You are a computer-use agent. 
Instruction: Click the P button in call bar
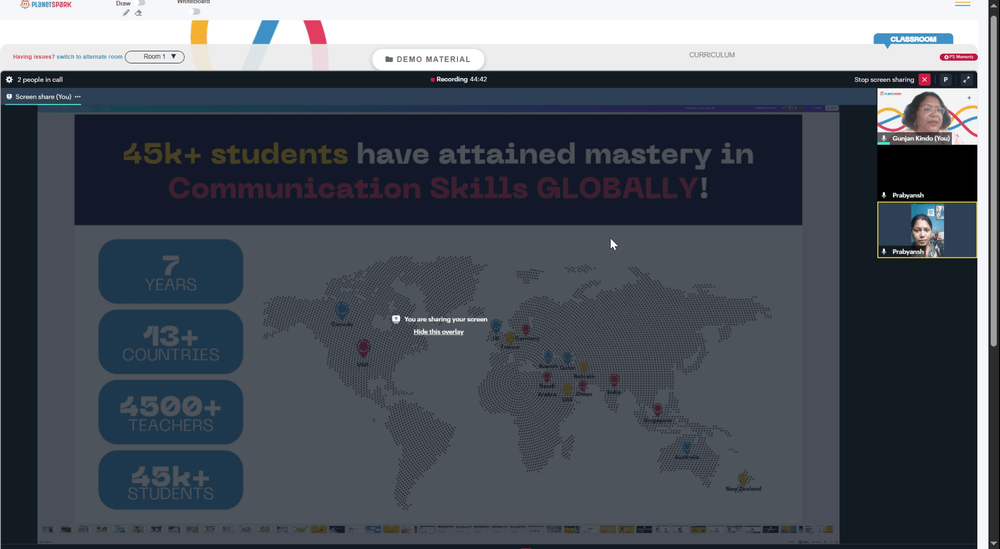pos(946,80)
